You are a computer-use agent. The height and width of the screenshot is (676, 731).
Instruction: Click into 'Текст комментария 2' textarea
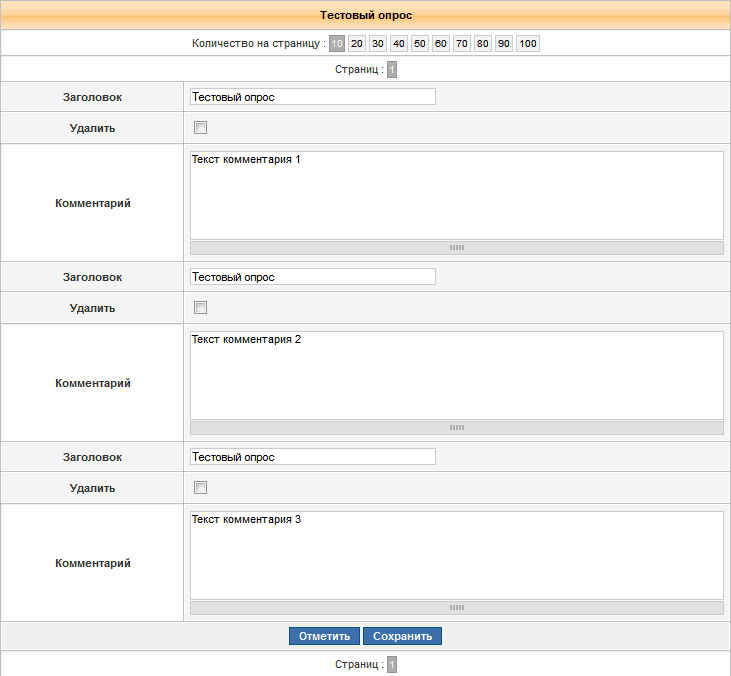456,375
